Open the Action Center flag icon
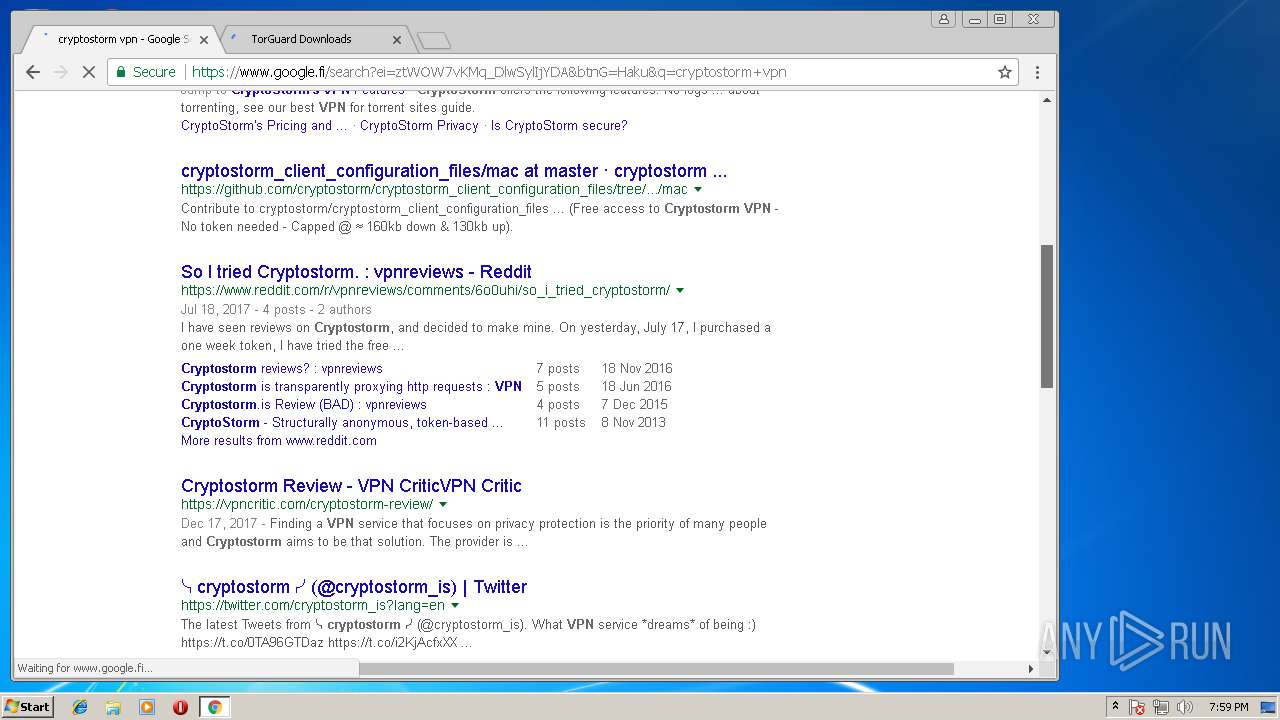Viewport: 1280px width, 720px height. [x=1137, y=708]
